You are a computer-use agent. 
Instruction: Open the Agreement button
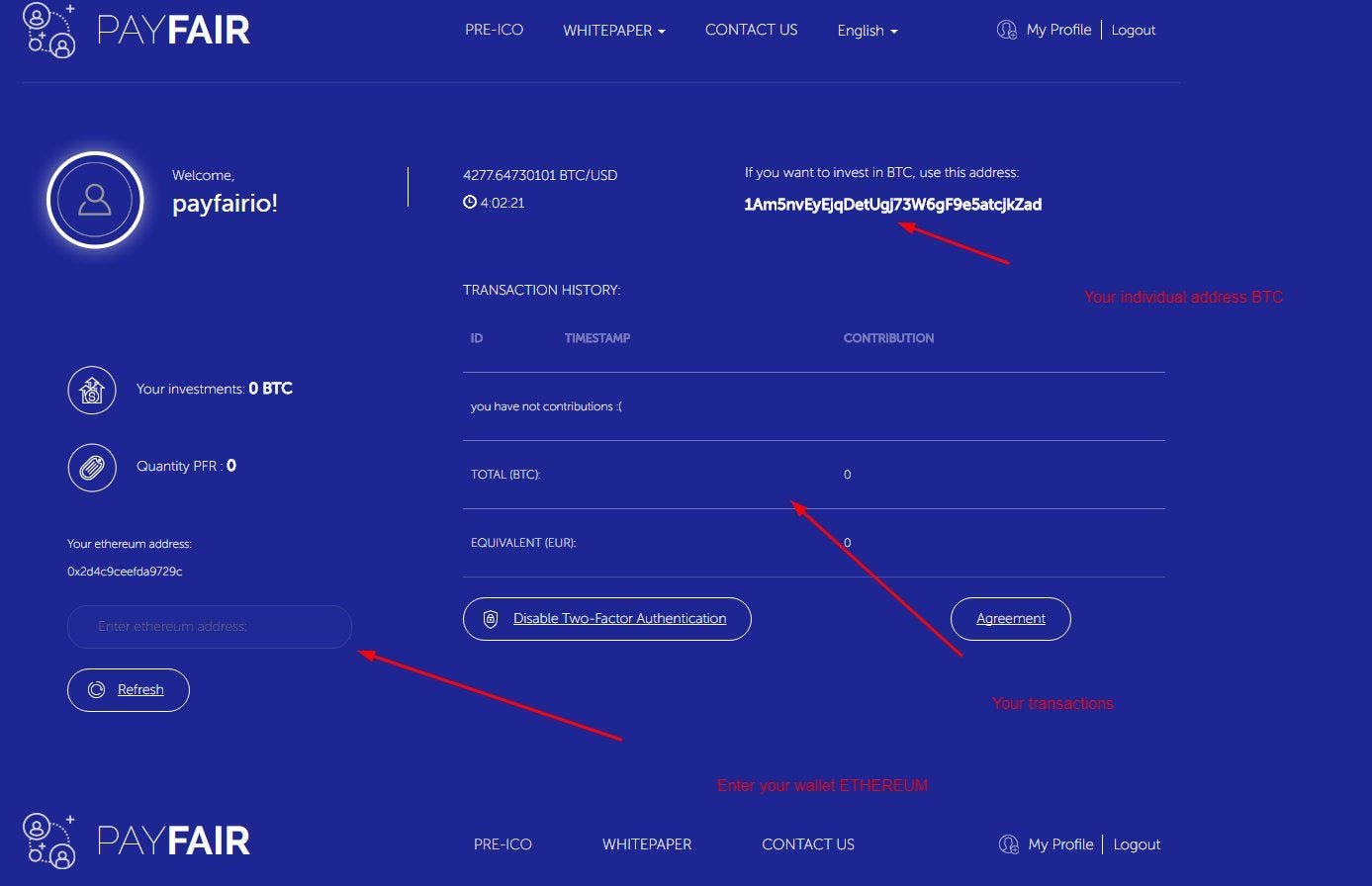[x=1011, y=619]
